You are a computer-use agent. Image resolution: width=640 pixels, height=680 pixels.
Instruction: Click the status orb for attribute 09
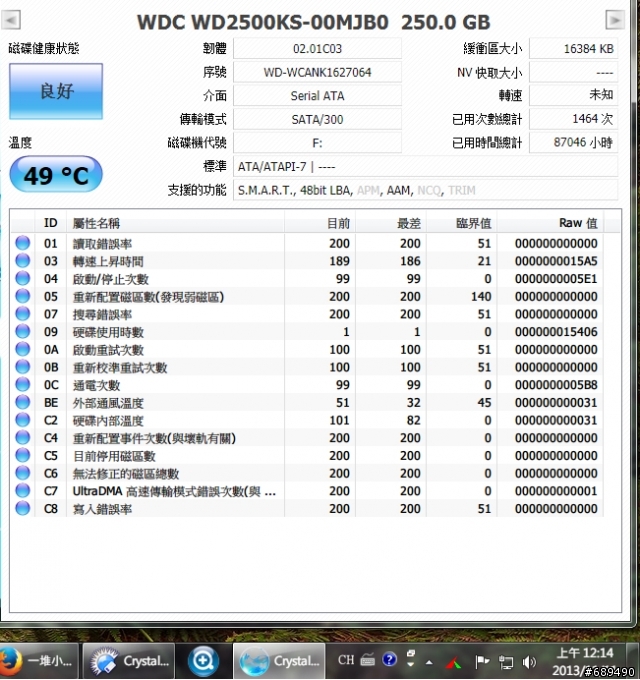(23, 331)
